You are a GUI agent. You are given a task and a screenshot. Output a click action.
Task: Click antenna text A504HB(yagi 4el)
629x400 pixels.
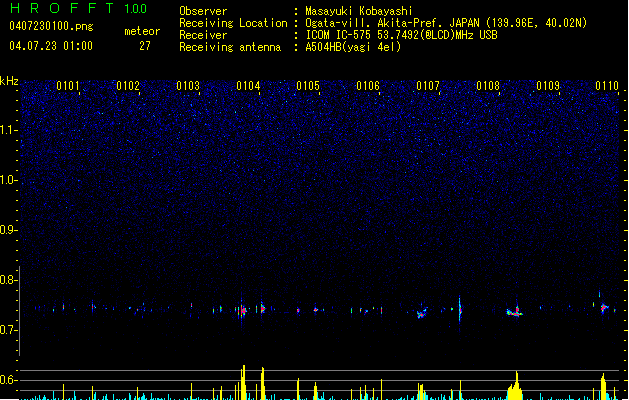353,47
